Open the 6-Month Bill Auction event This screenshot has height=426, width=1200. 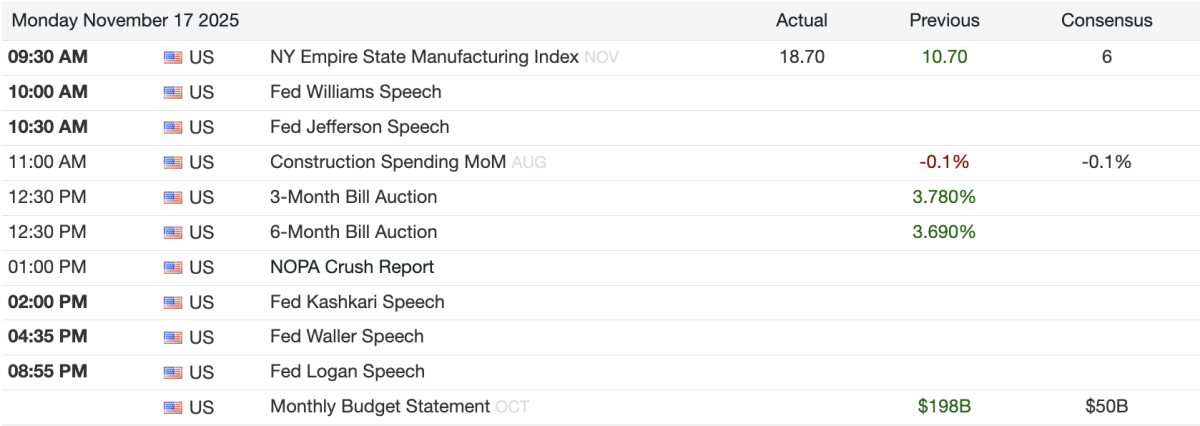tap(353, 232)
